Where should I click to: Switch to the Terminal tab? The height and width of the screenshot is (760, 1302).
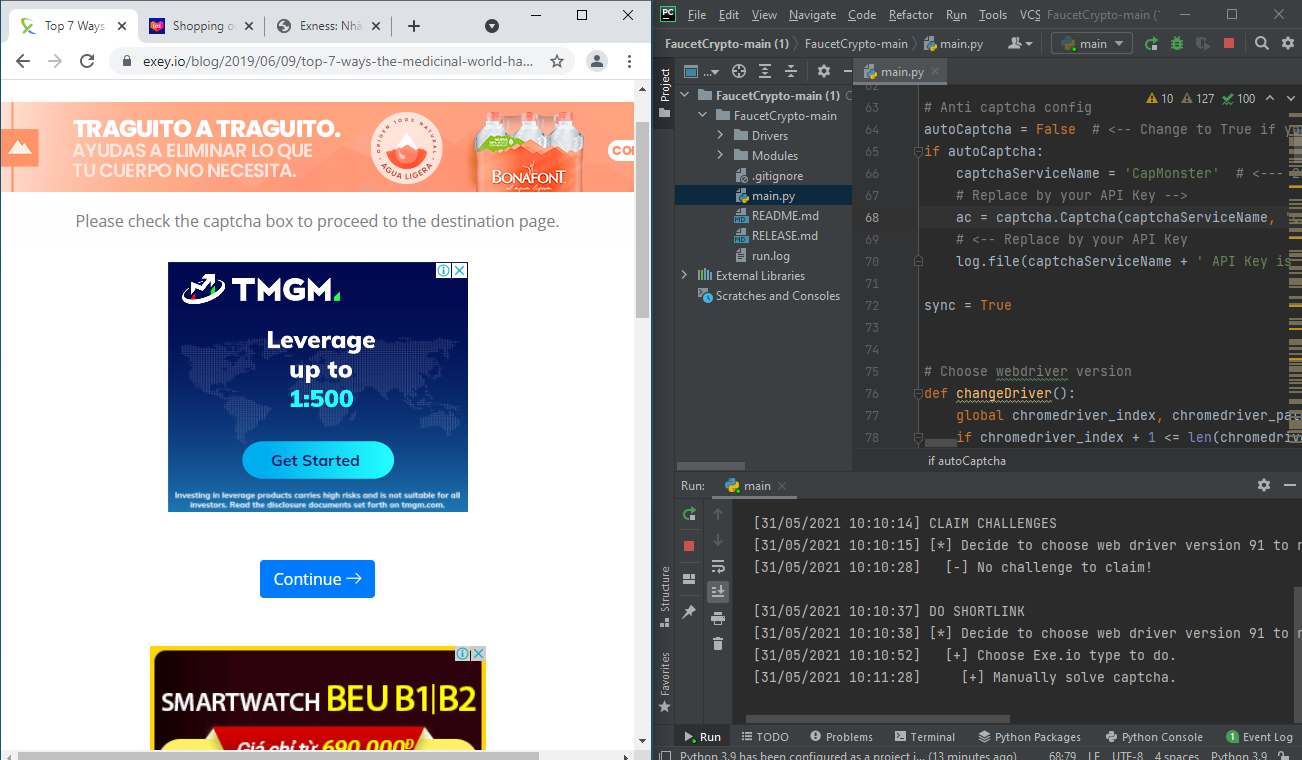coord(925,737)
